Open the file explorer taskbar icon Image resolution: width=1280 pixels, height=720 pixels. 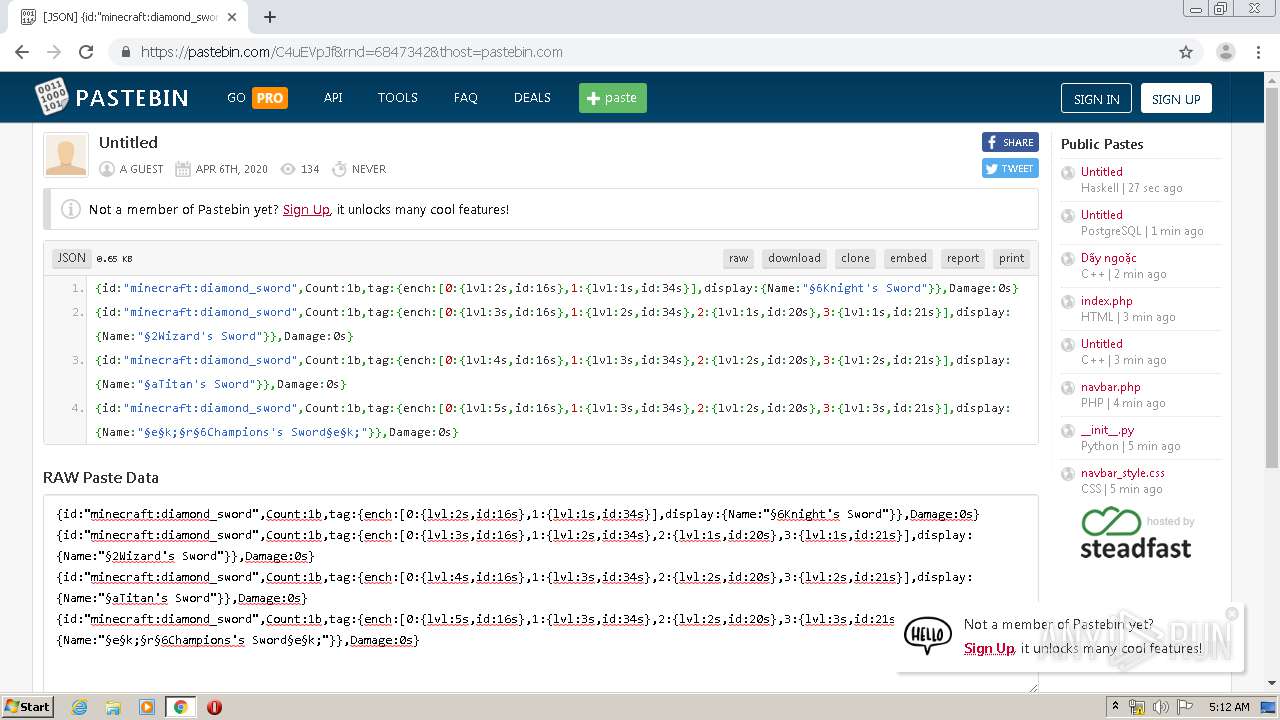[113, 707]
